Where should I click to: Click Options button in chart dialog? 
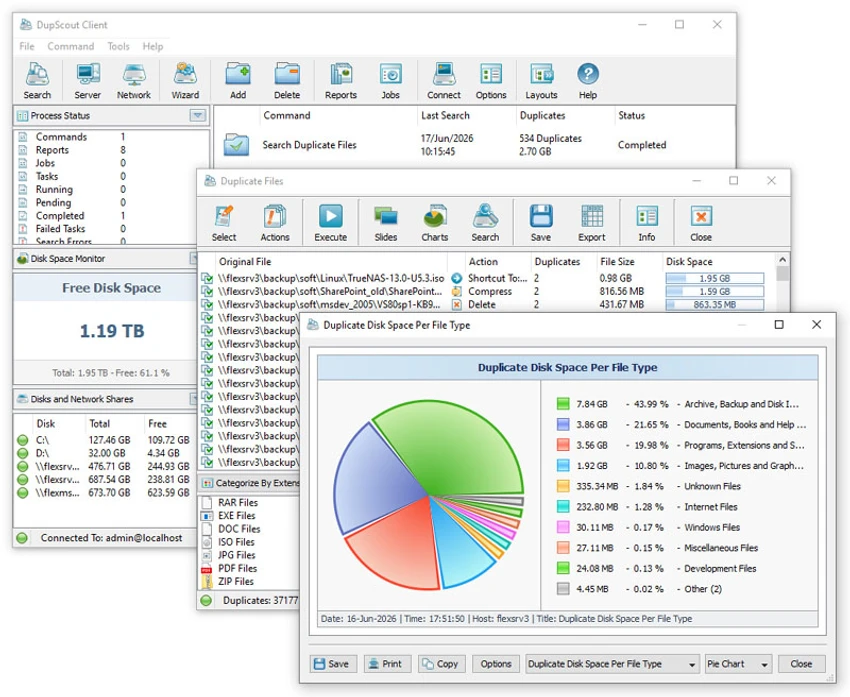(495, 664)
